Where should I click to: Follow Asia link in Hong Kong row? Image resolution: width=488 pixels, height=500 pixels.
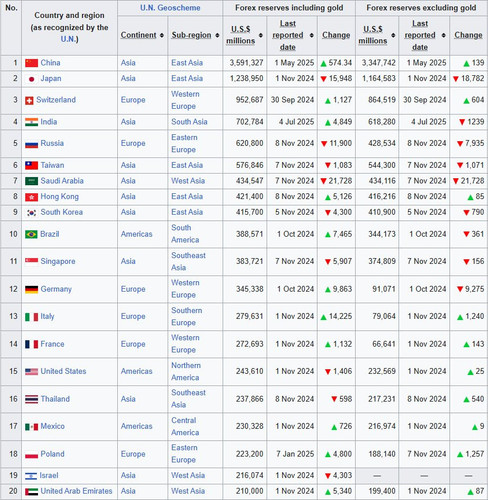(128, 196)
